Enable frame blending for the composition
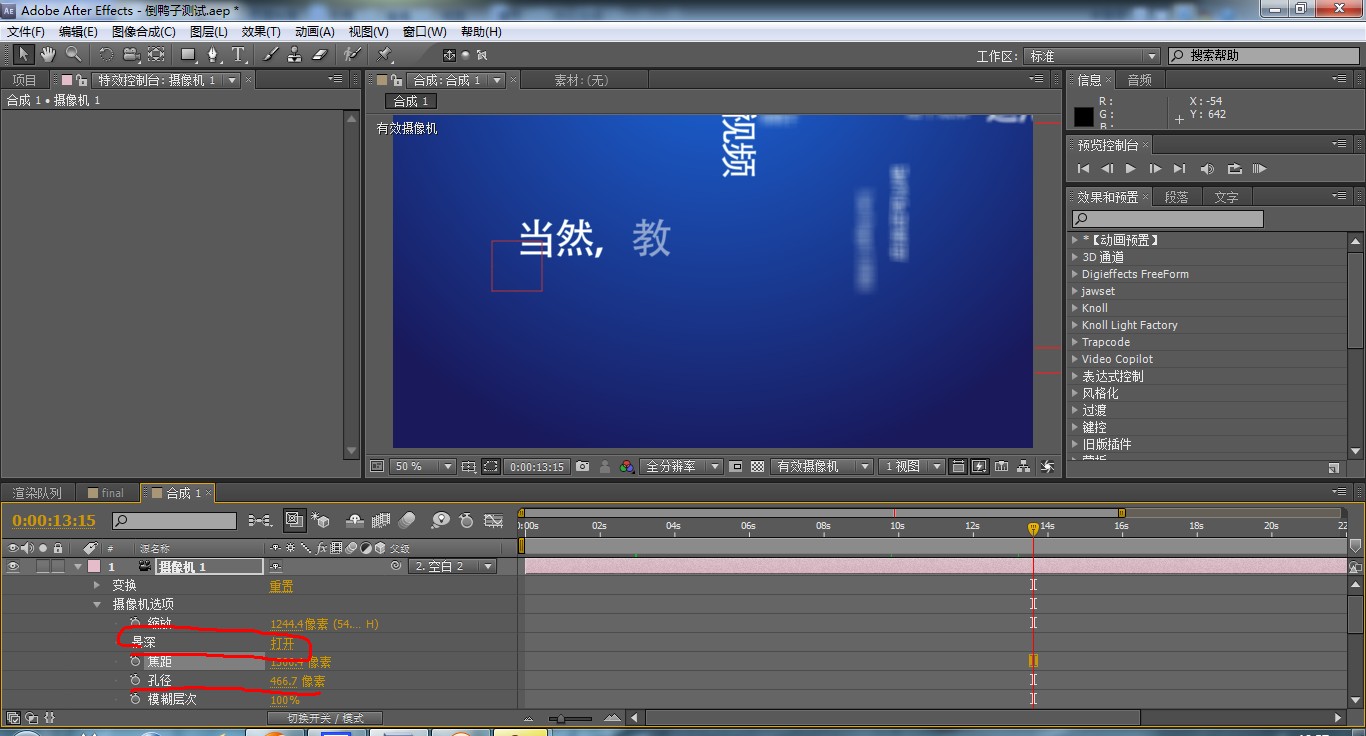The image size is (1366, 736). pyautogui.click(x=381, y=520)
